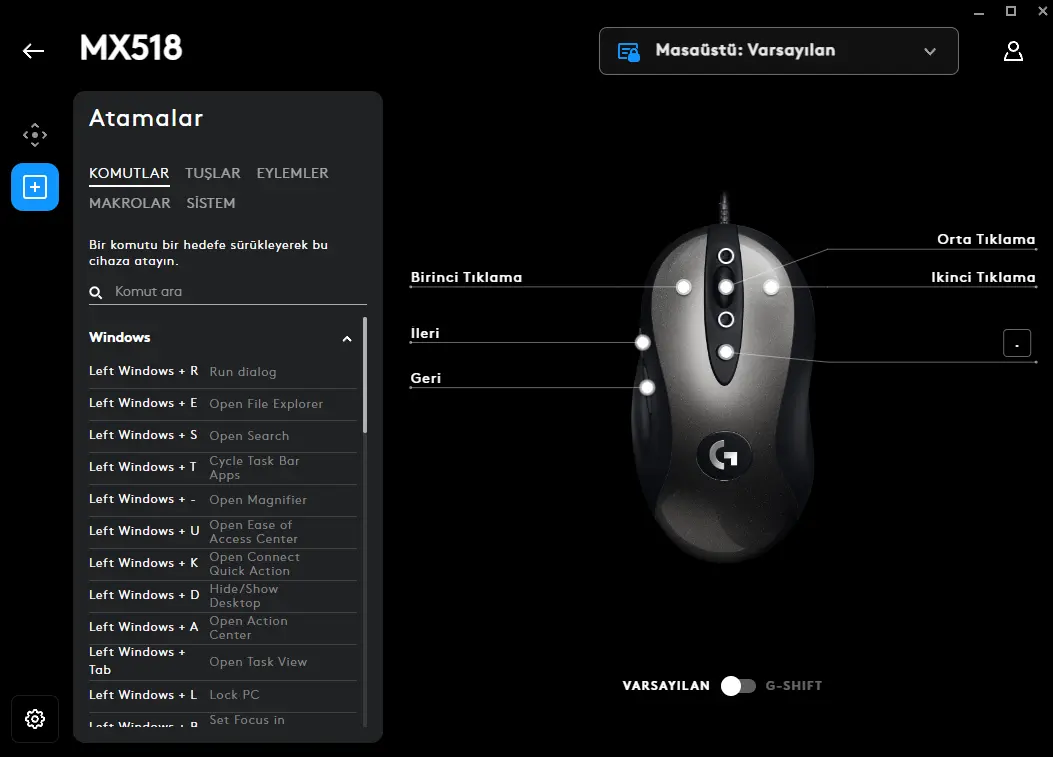
Task: Open the sensitivity DPI crosshair icon in sidebar
Action: [35, 135]
